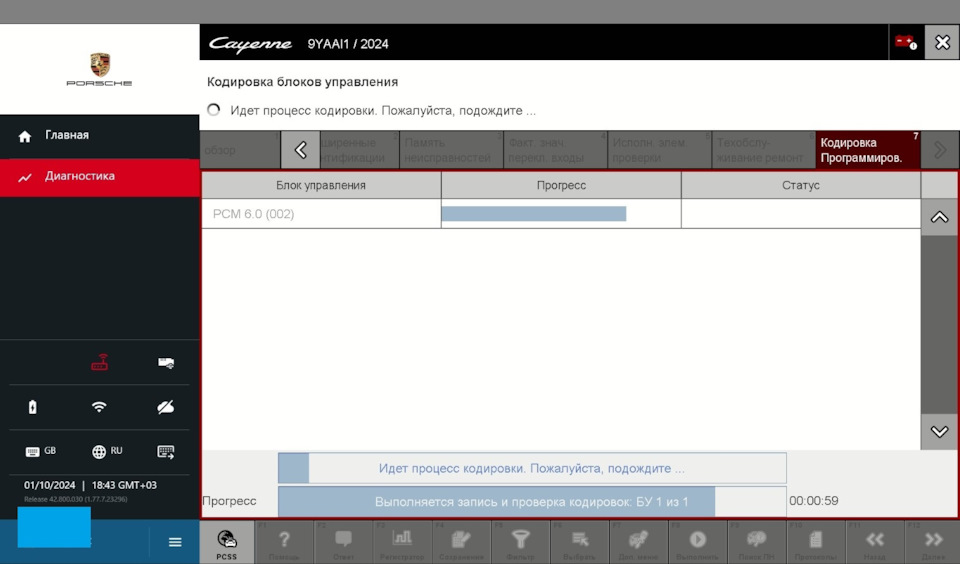
Task: Switch keyboard layout GB icon
Action: point(41,451)
